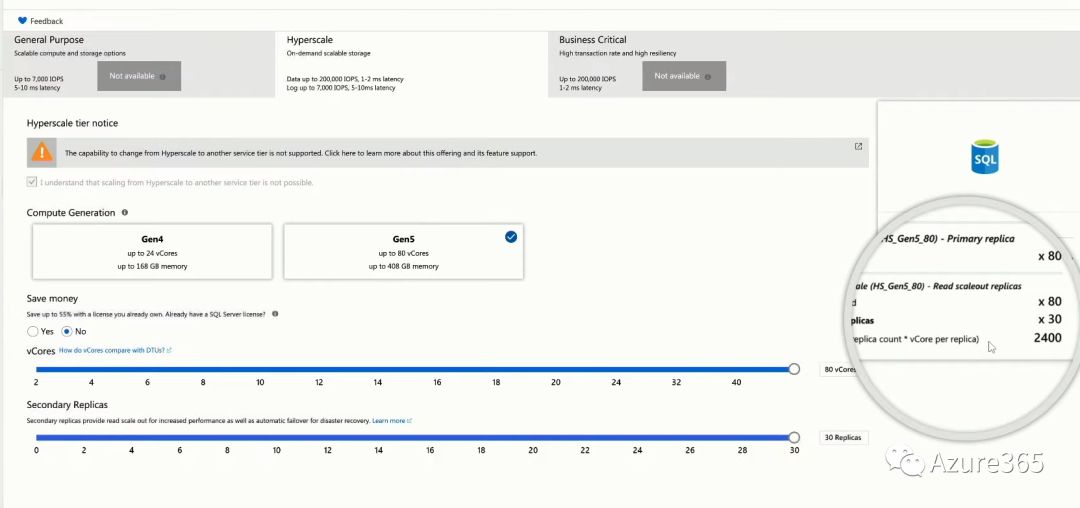Click the Feedback heart icon
Viewport: 1080px width, 508px height.
coord(22,21)
